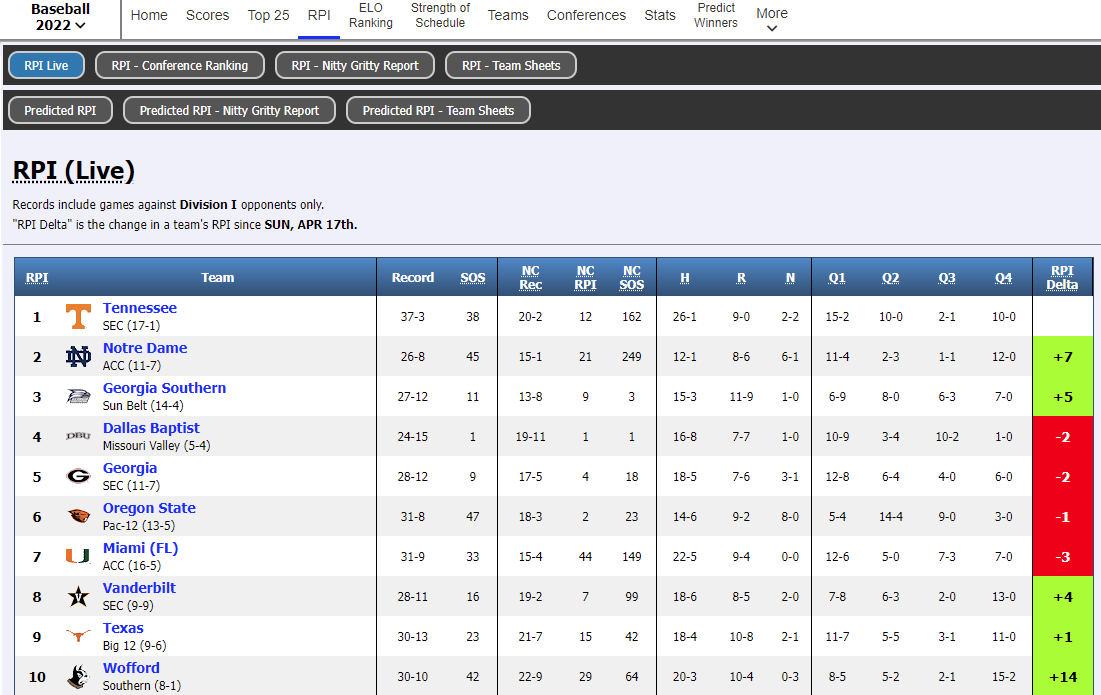Open Predicted RPI - Nitty Gritty Report

[230, 110]
